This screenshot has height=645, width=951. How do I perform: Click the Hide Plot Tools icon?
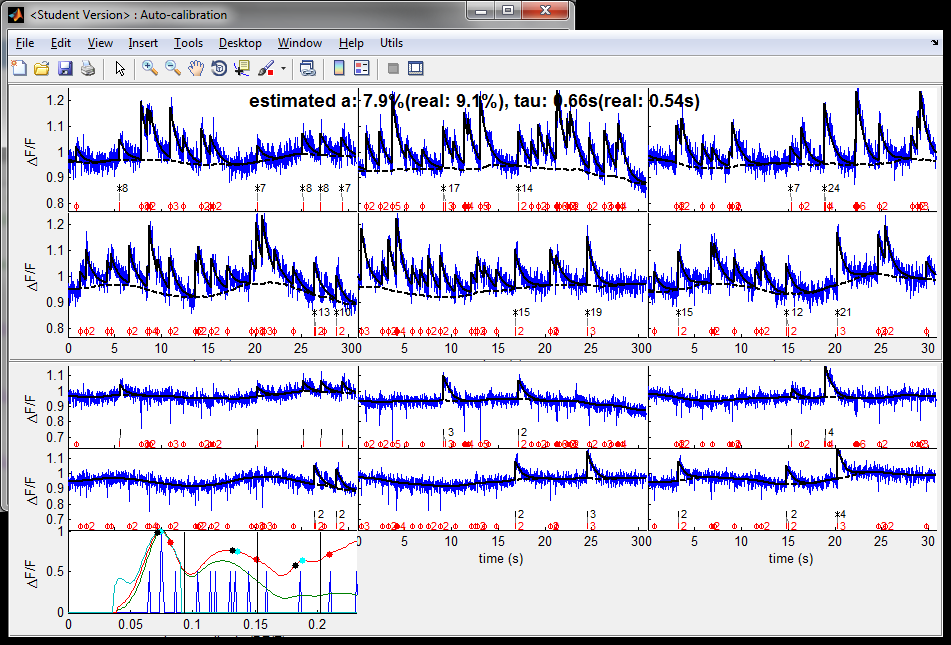(393, 69)
